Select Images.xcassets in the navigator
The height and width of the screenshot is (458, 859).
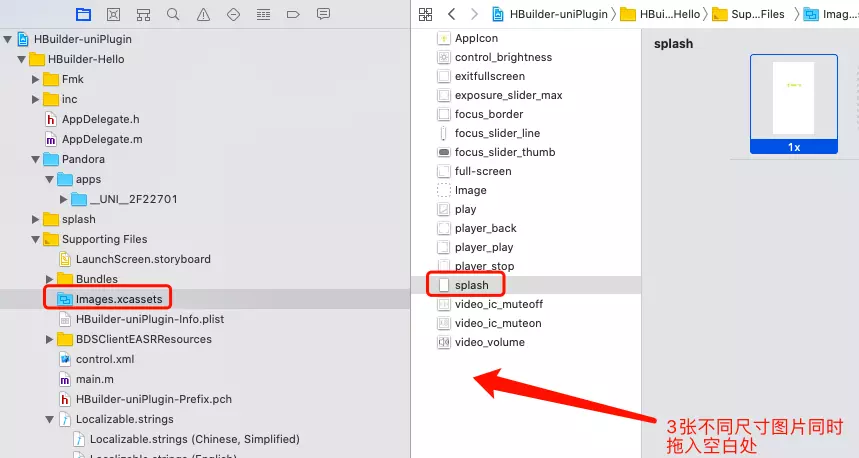click(117, 298)
